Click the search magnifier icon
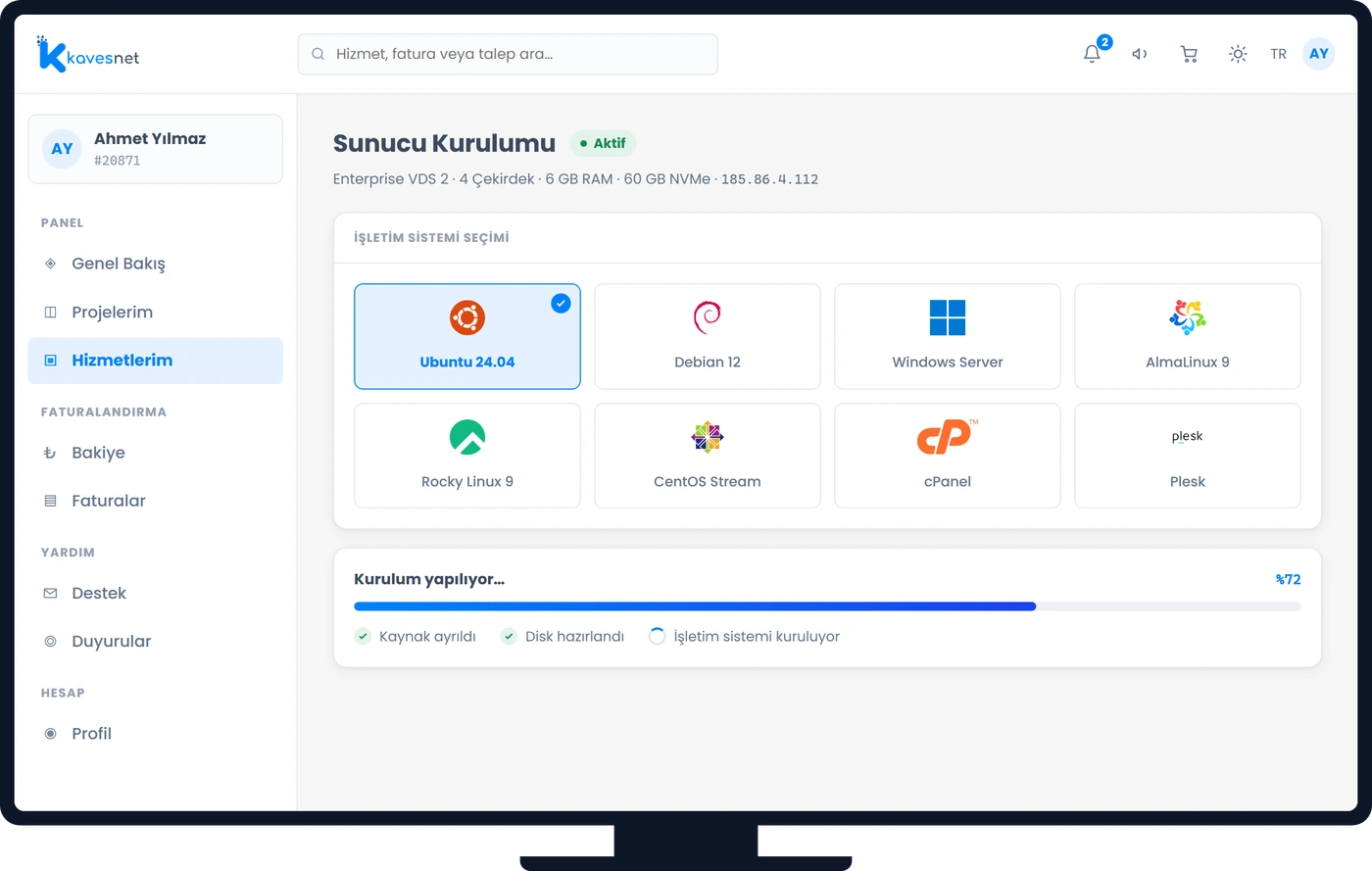The height and width of the screenshot is (871, 1372). pos(318,54)
